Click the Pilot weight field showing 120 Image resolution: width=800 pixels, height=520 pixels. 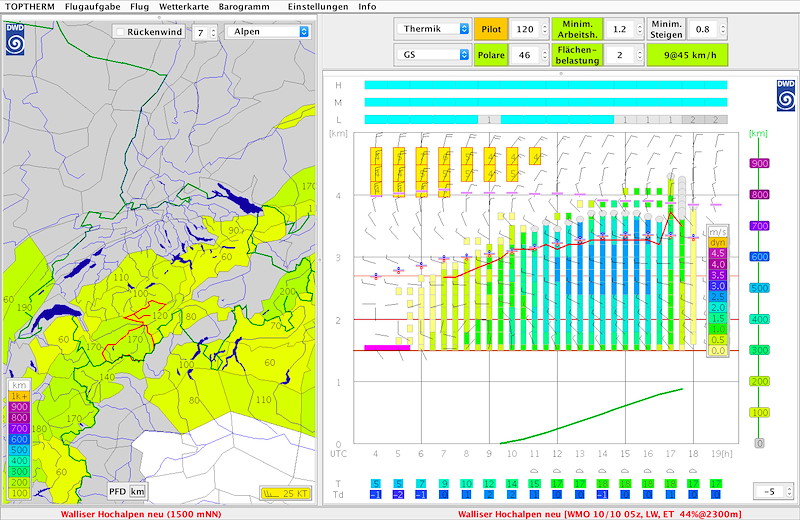[525, 29]
